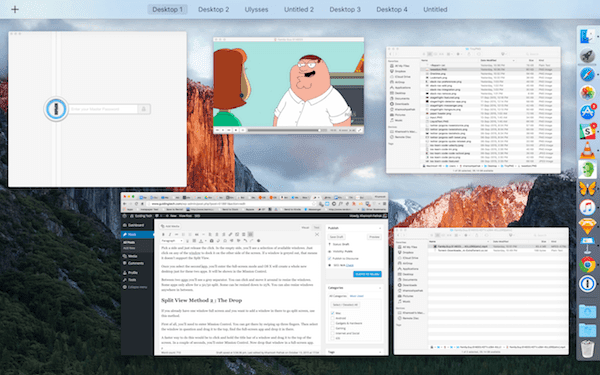Open the Sketch app in dock

[587, 226]
